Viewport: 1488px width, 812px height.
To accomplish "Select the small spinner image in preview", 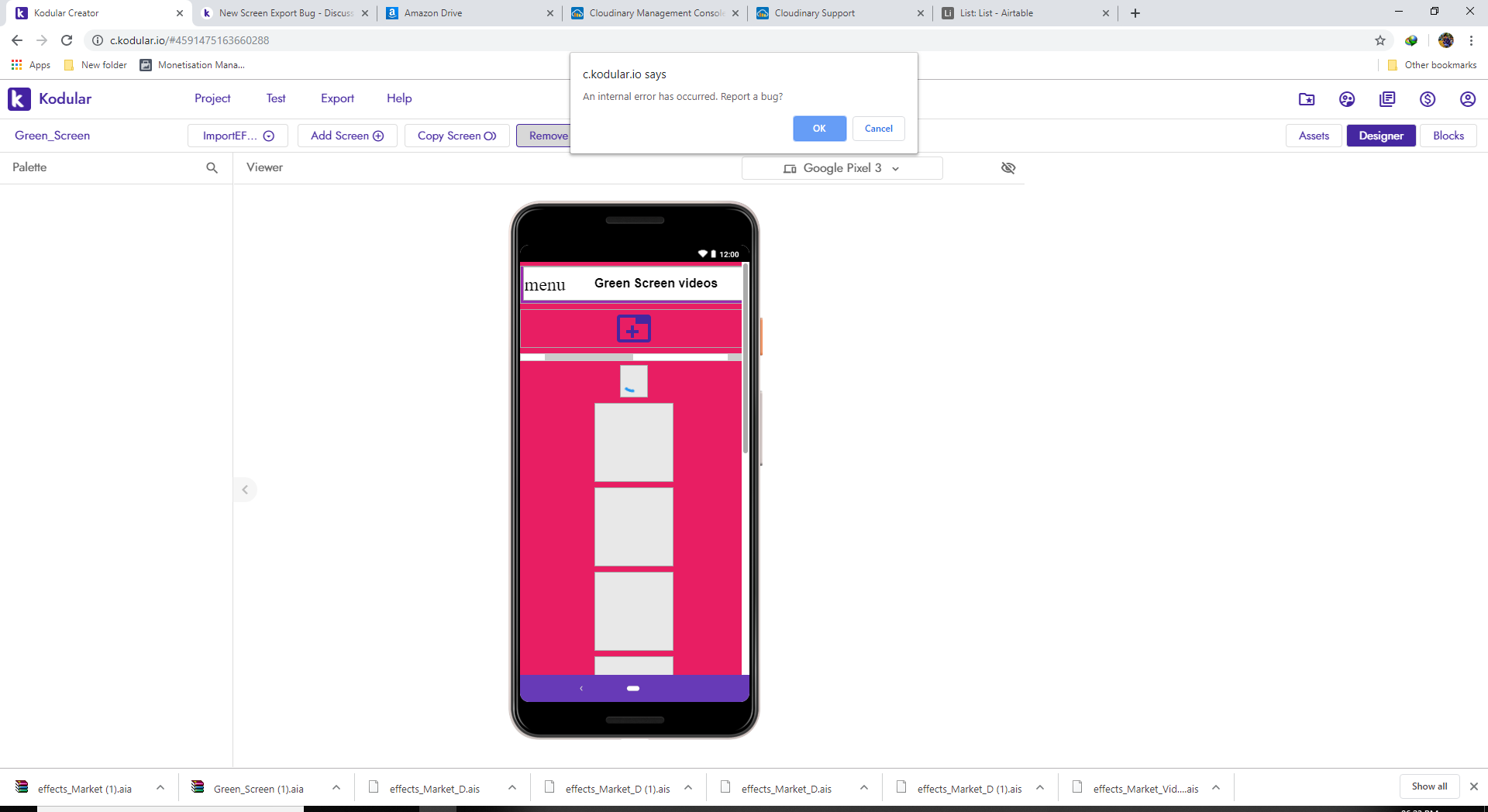I will point(633,381).
